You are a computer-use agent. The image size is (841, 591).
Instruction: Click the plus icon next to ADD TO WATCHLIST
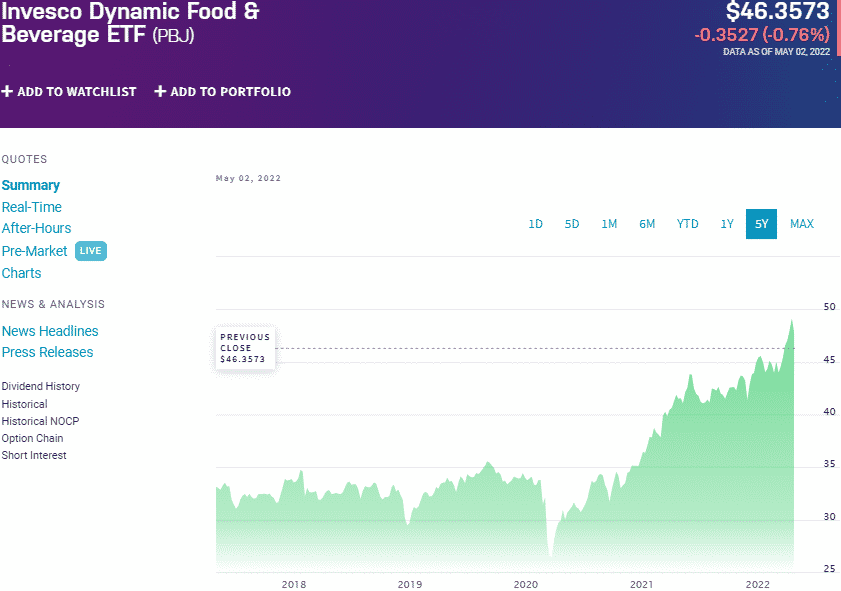click(9, 91)
